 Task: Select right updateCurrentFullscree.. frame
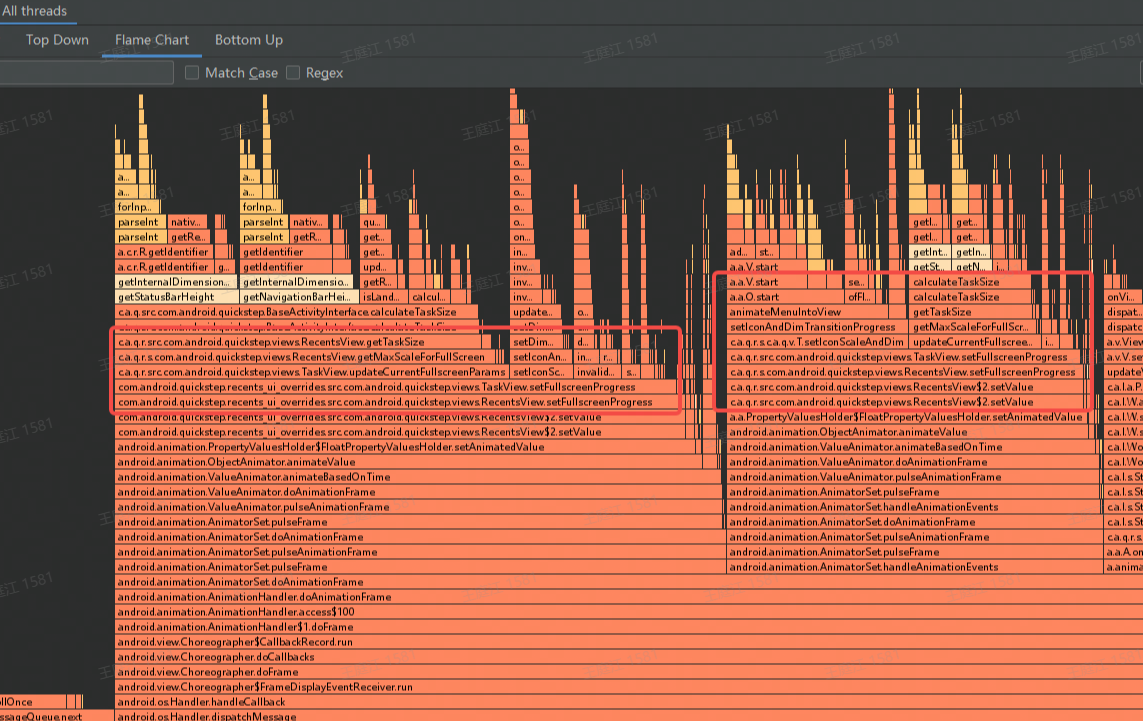975,343
